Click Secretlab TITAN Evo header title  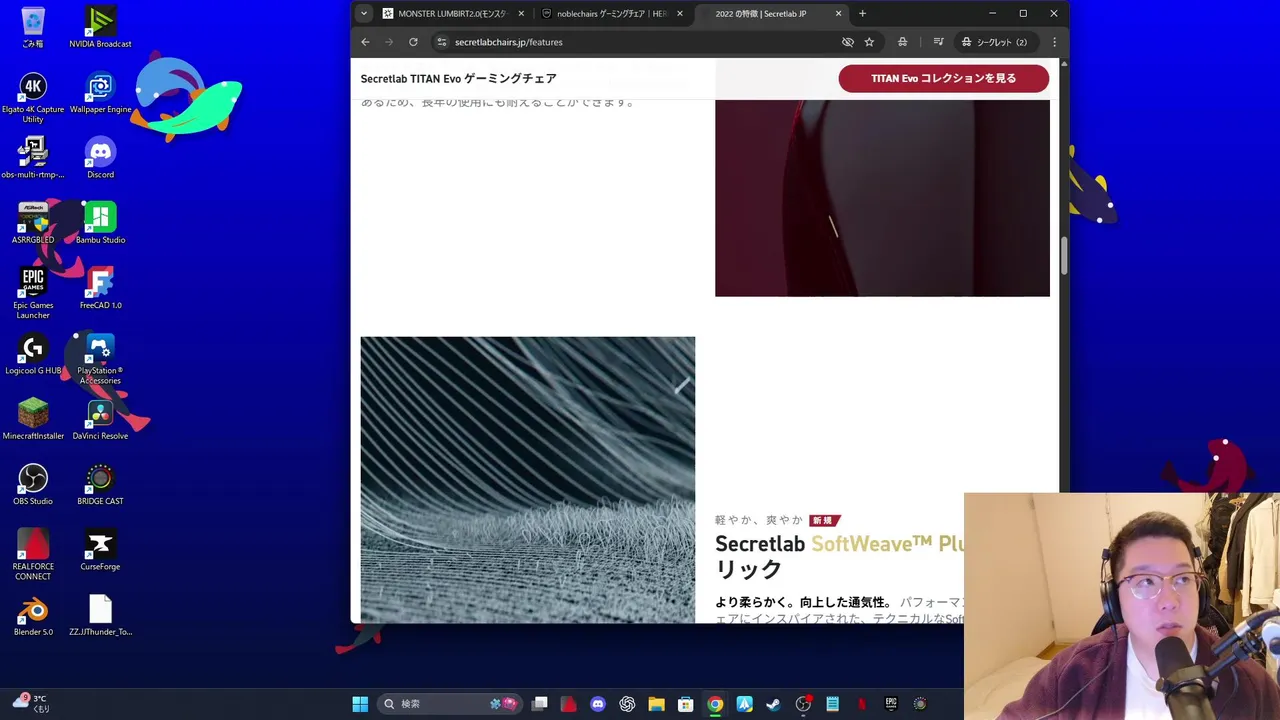pos(458,78)
